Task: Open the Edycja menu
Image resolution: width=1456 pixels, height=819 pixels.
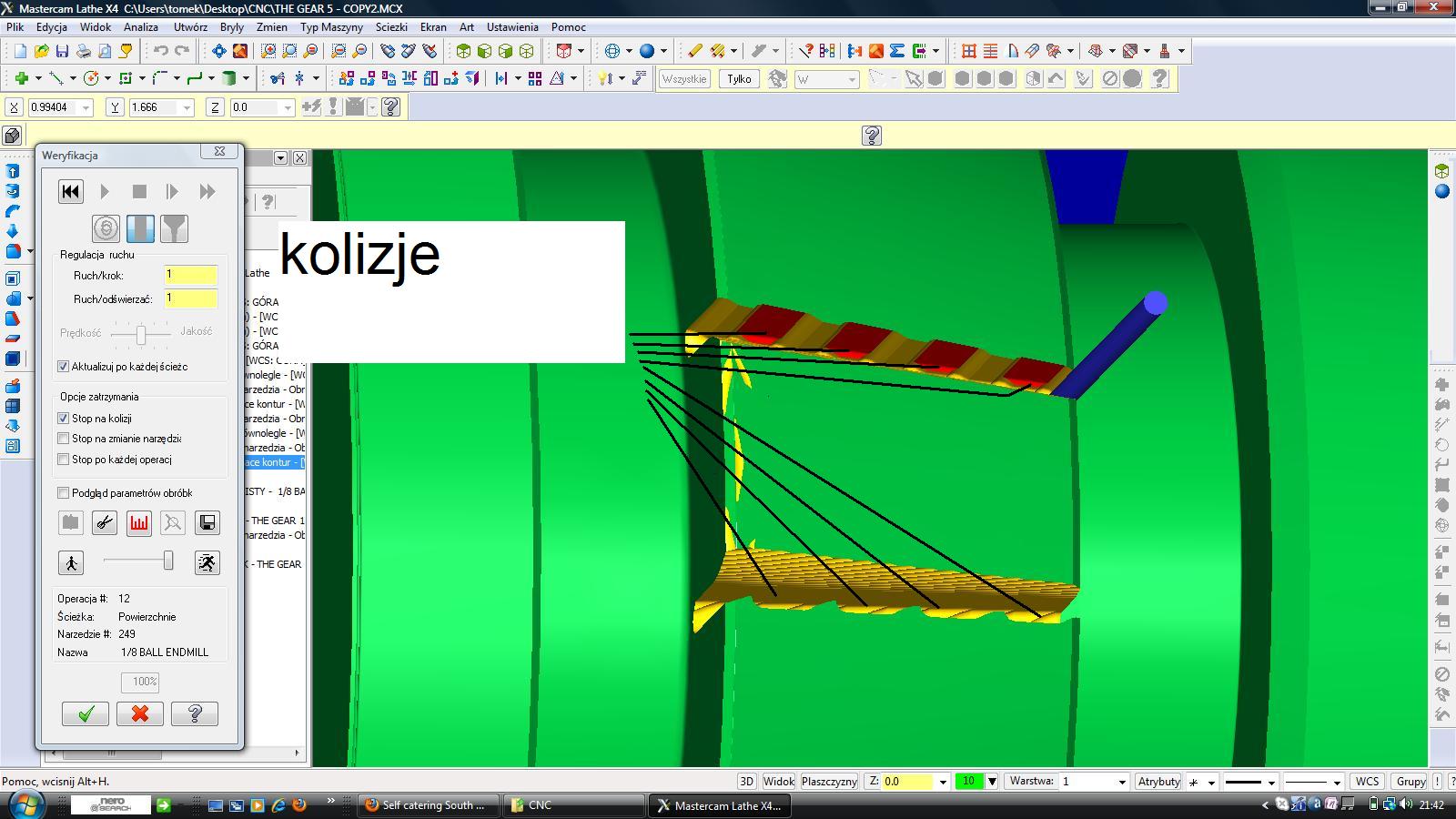Action: [52, 27]
